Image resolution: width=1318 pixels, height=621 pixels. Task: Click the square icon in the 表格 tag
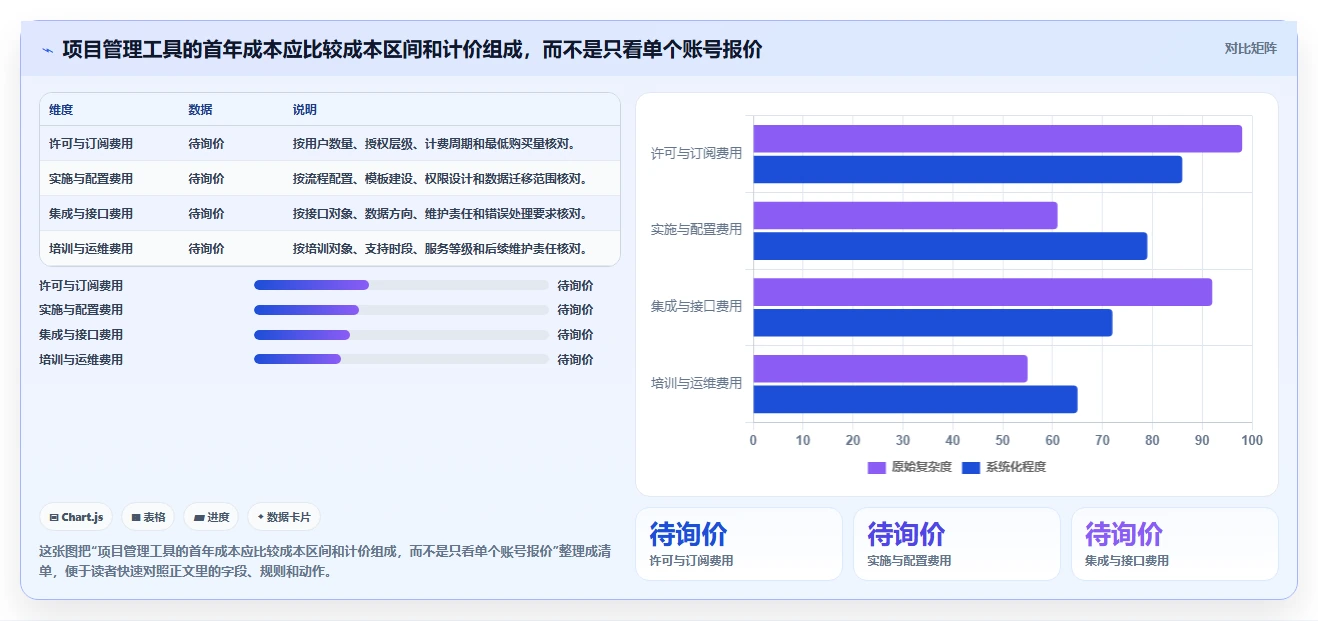pos(136,517)
